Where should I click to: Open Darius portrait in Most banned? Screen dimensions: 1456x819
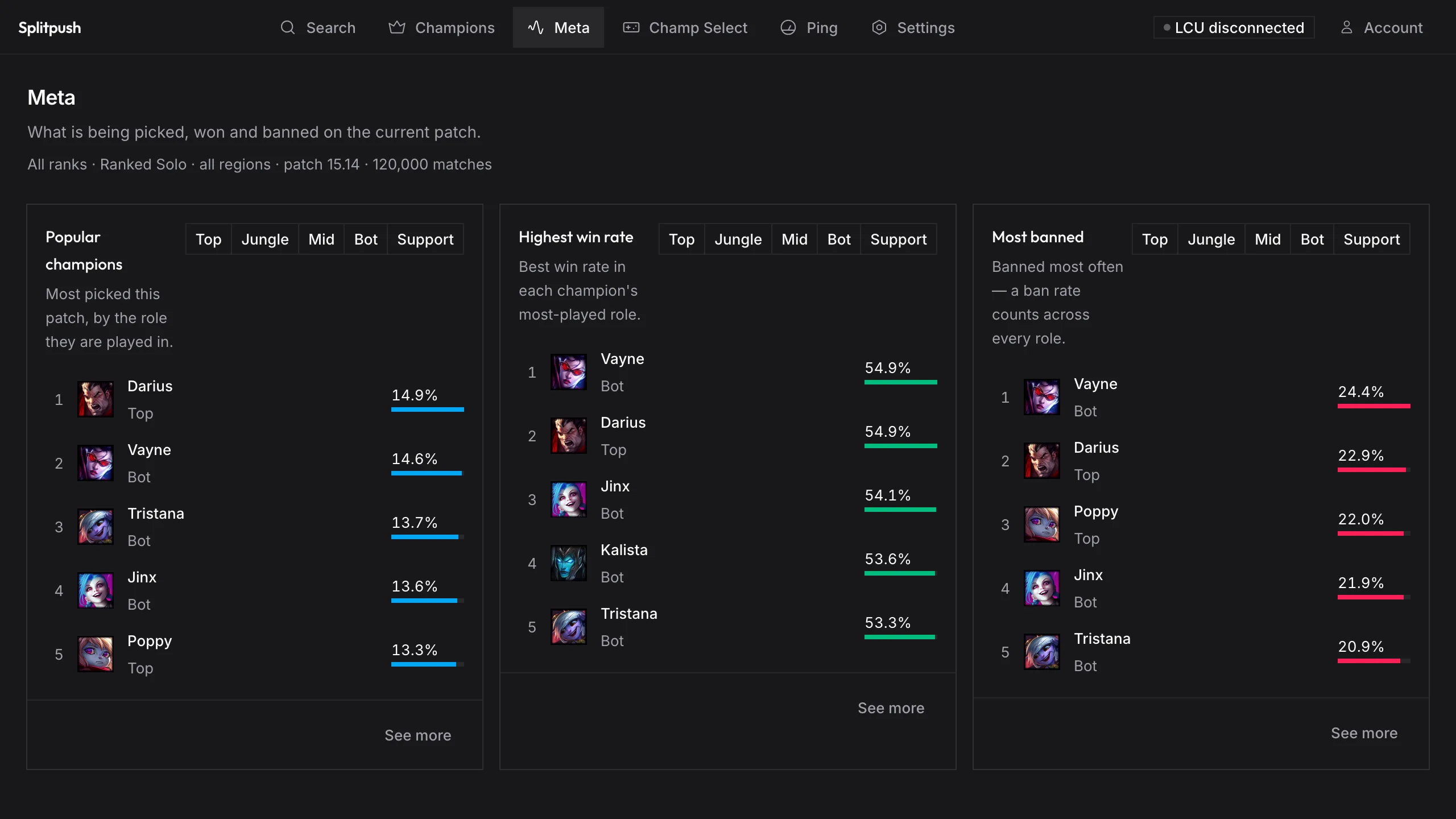coord(1042,461)
